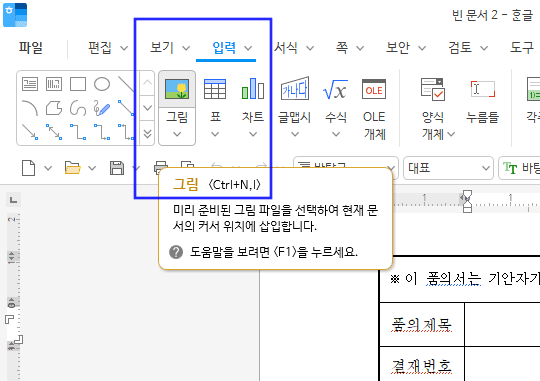Insert an equation with 수식 icon
The image size is (540, 381).
click(336, 89)
